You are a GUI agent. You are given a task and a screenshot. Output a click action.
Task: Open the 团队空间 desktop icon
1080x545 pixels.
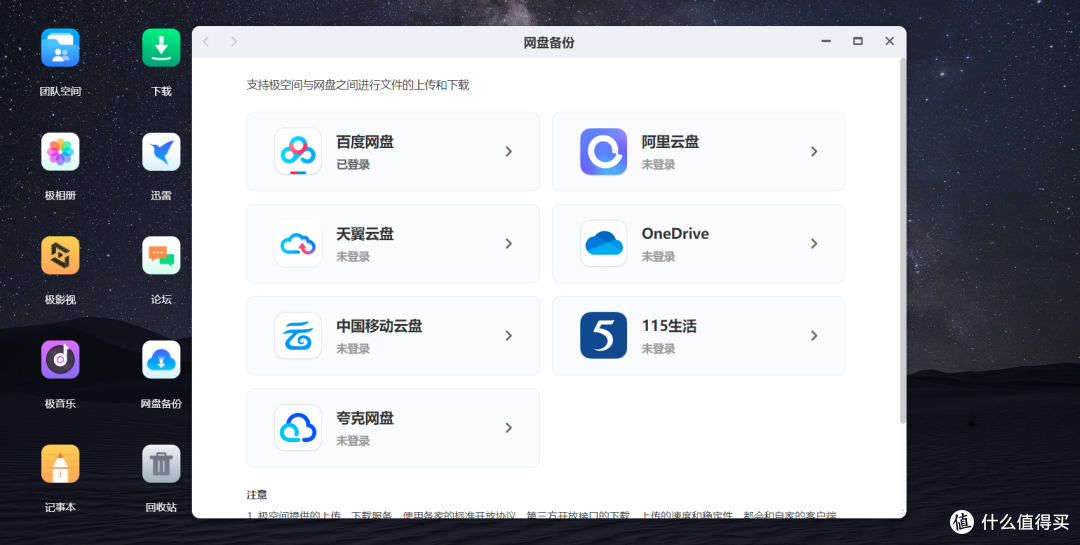(x=60, y=48)
